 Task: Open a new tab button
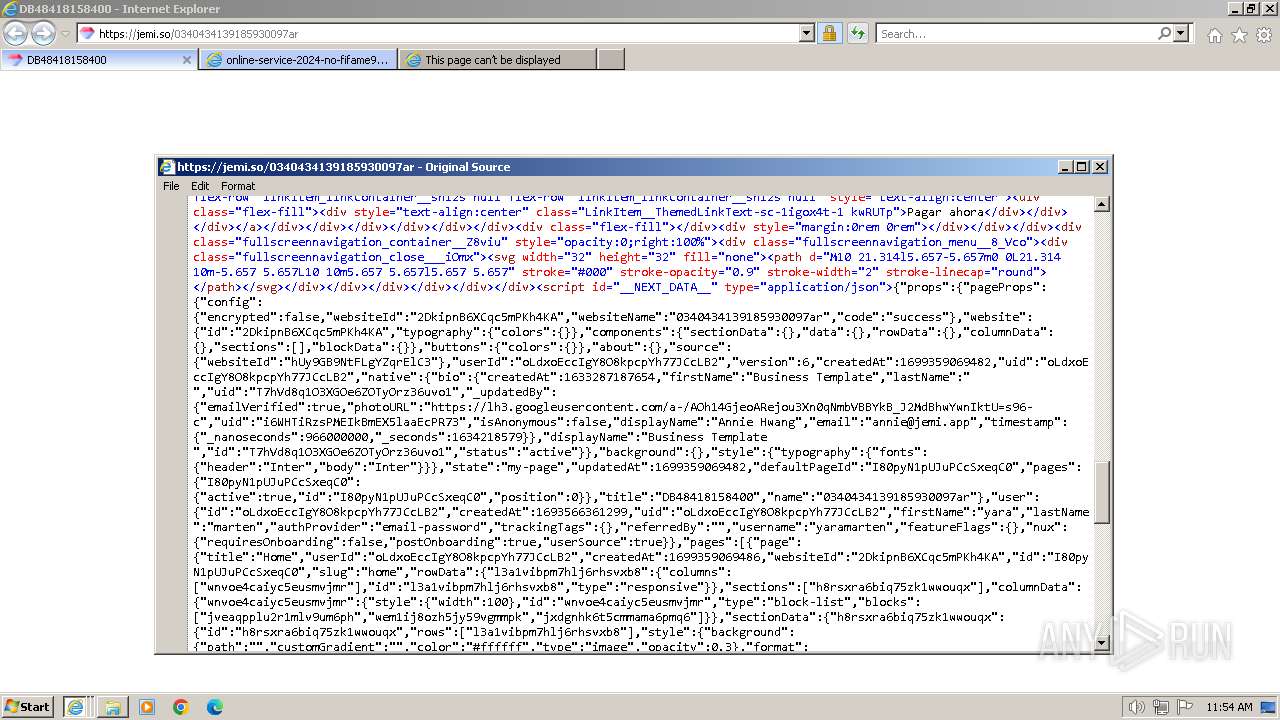coord(611,60)
